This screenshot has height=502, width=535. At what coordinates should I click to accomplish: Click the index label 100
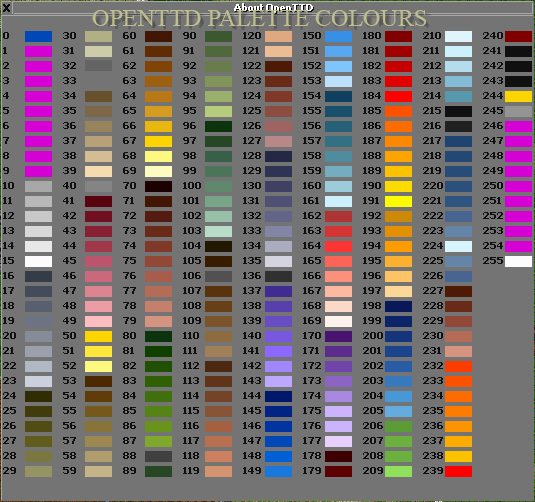pyautogui.click(x=192, y=186)
